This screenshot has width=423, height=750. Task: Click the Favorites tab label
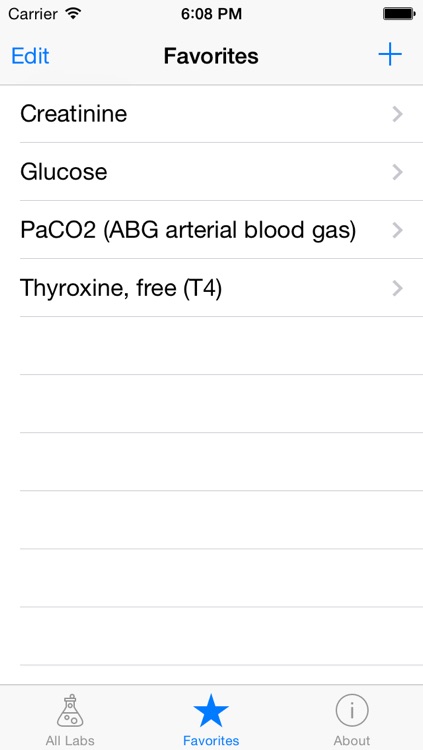point(211,740)
